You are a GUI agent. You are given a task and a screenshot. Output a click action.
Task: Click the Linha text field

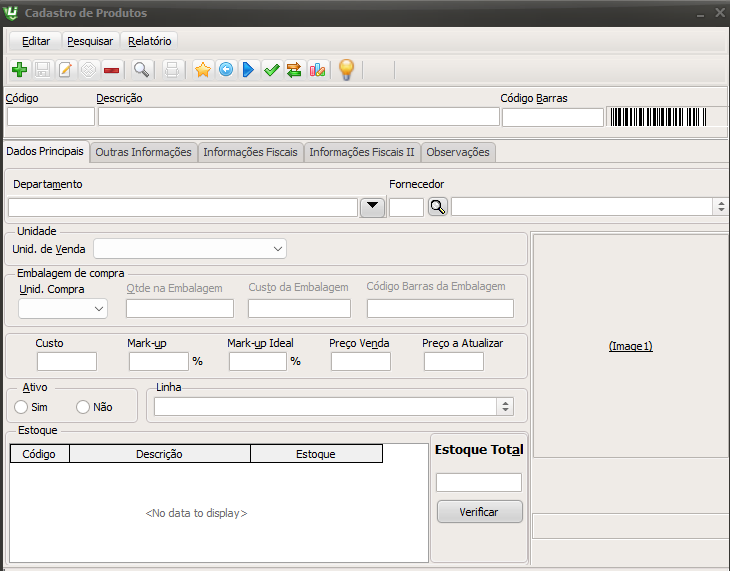[325, 407]
